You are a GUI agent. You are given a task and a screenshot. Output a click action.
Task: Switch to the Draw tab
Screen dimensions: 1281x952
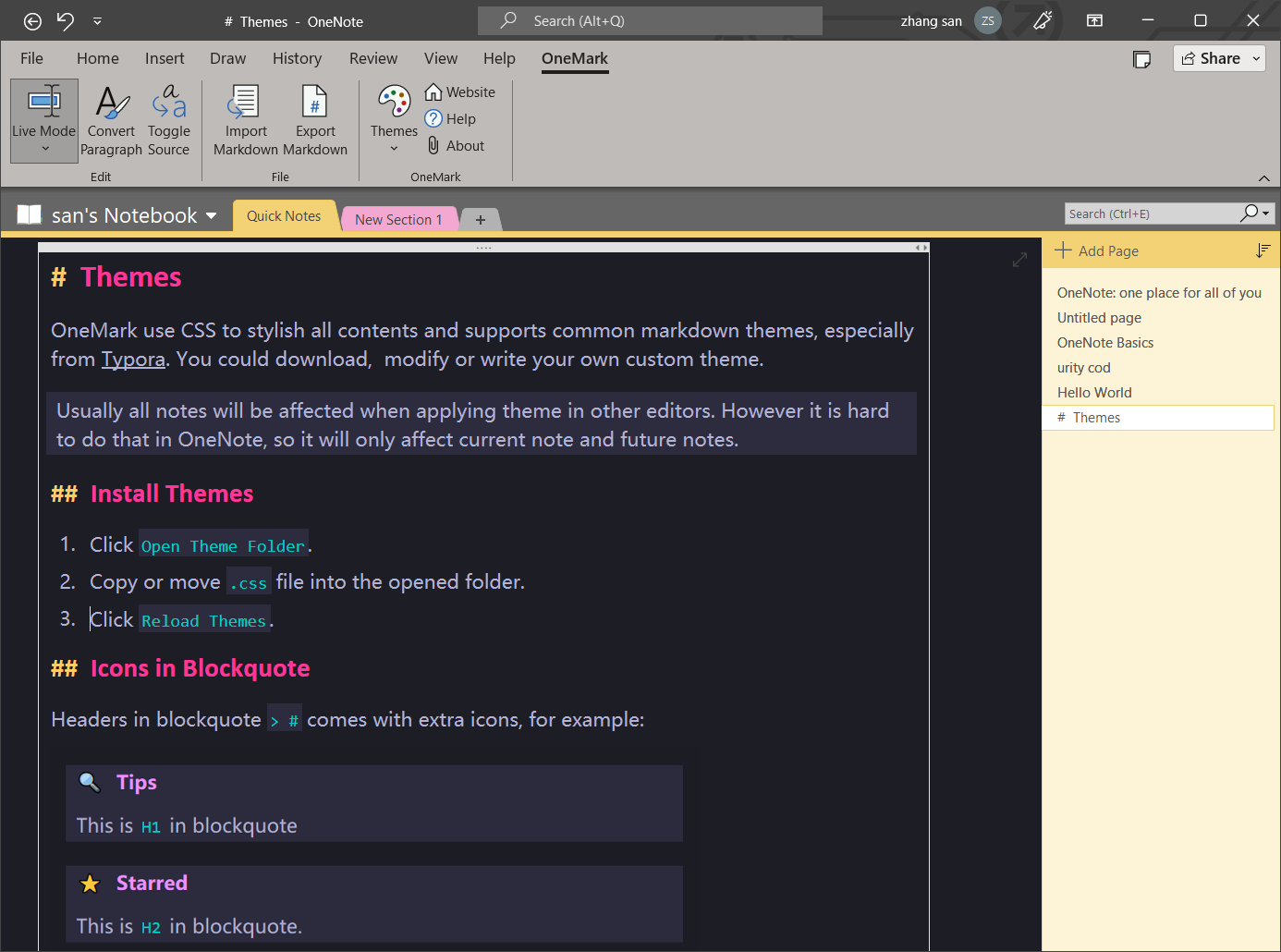(227, 58)
